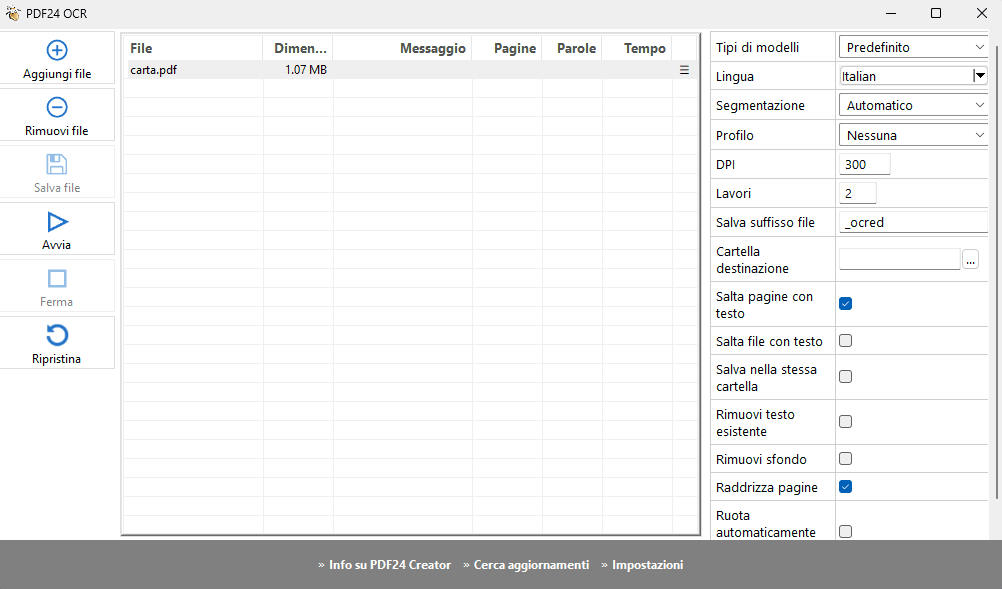Click the Salva file floppy disk icon
Viewport: 1002px width, 589px height.
[57, 164]
